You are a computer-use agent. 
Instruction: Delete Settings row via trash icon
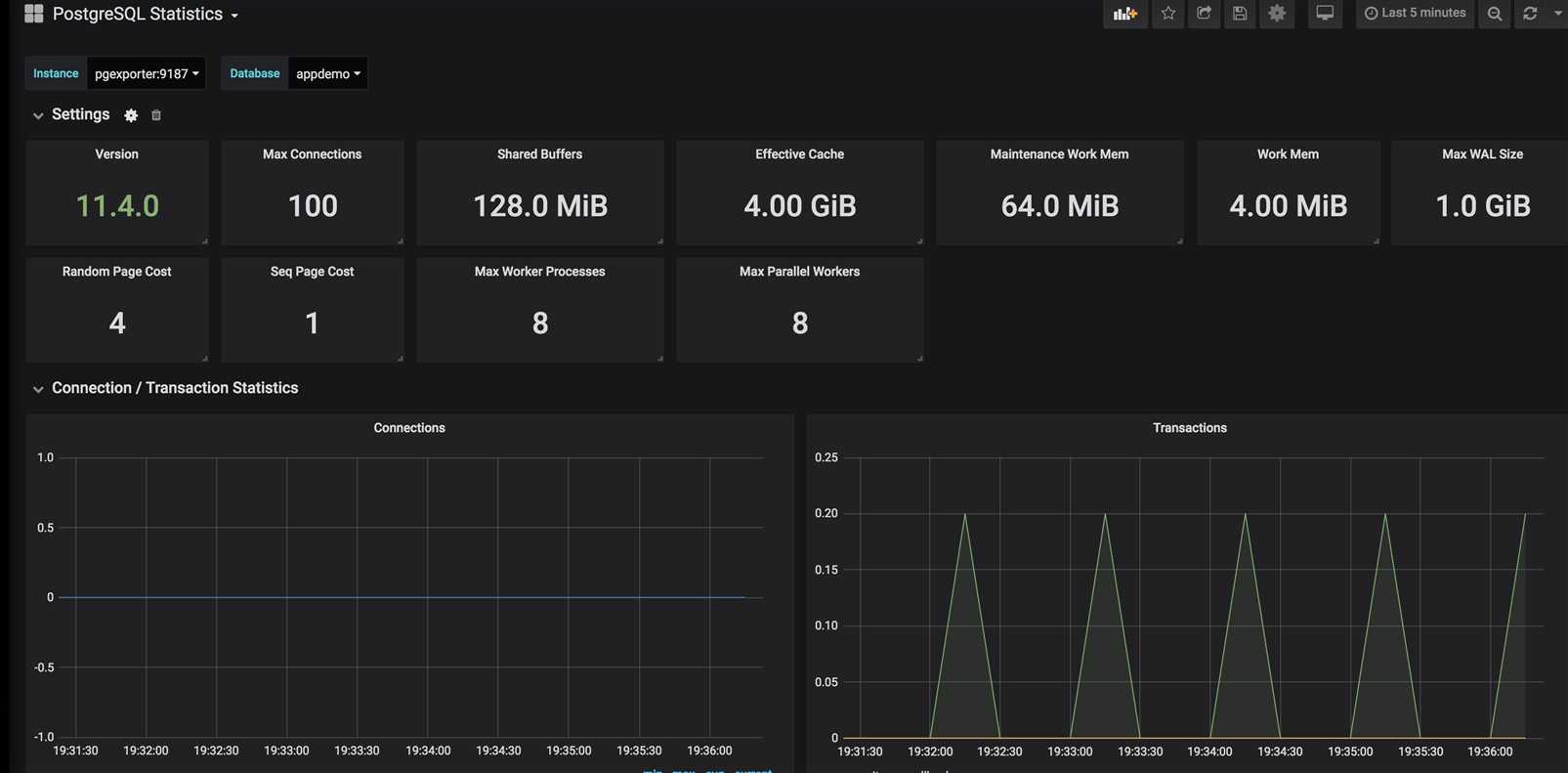[156, 115]
